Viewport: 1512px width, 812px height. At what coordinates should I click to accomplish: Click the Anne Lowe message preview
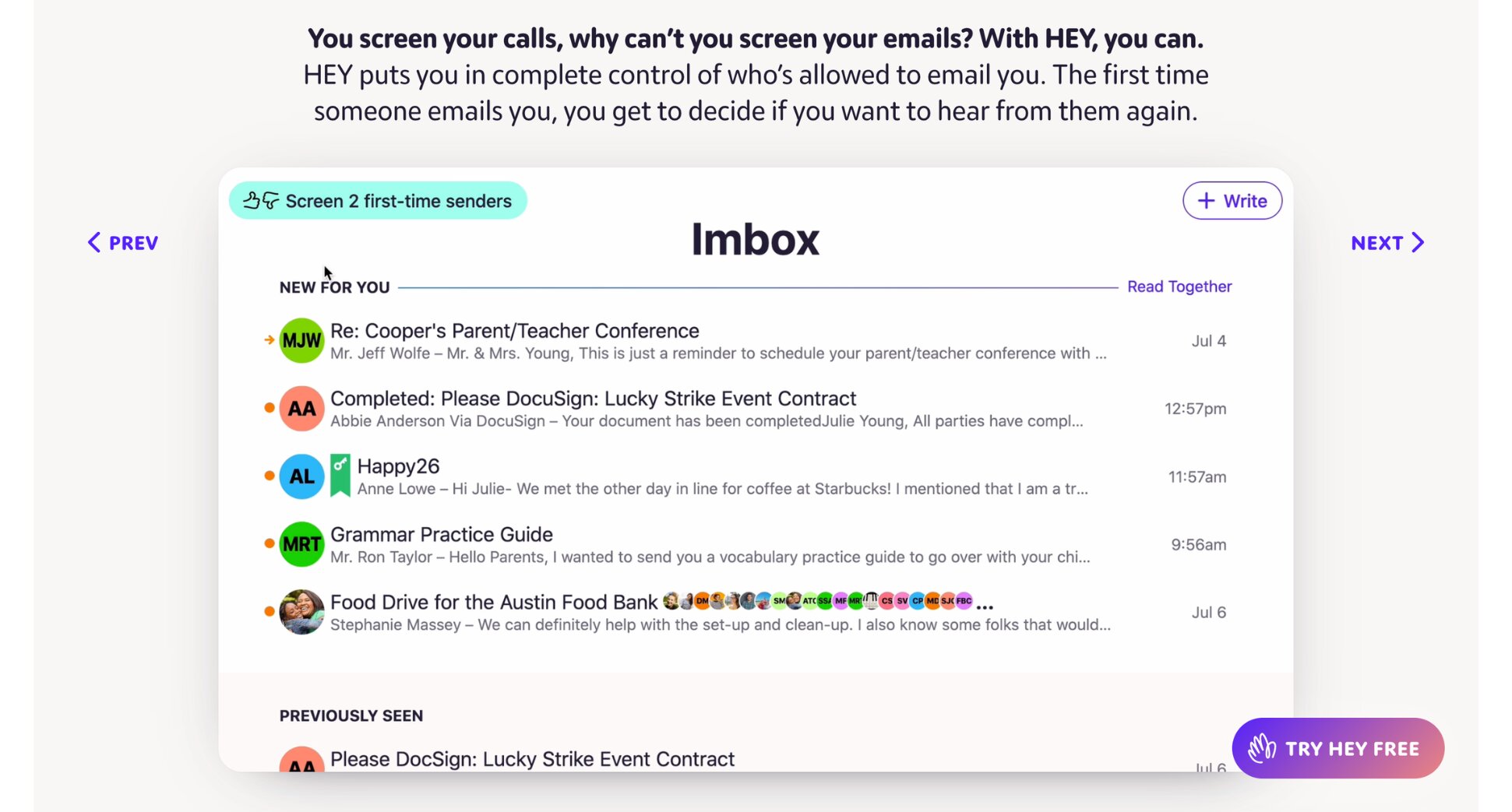click(723, 489)
